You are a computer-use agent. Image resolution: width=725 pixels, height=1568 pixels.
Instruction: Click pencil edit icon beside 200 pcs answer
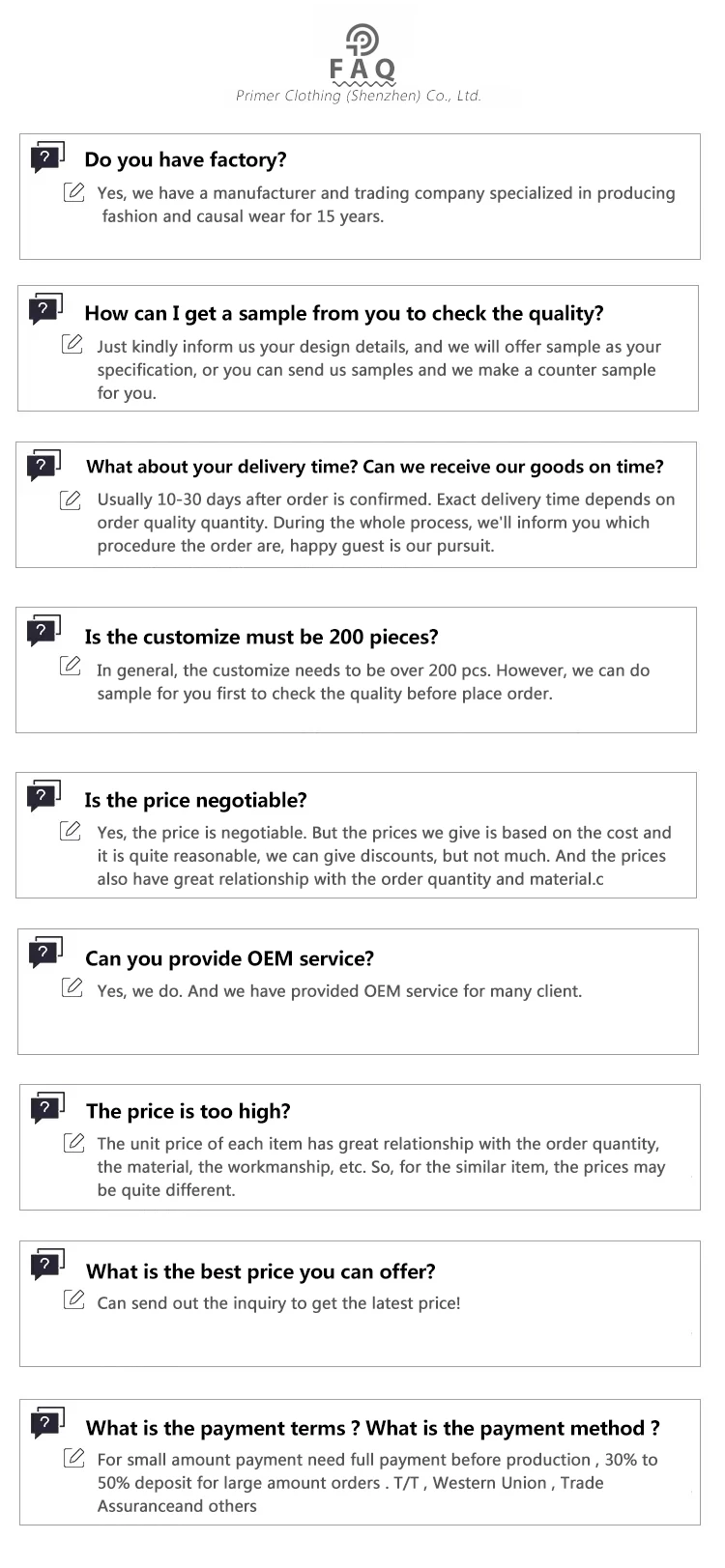70,667
